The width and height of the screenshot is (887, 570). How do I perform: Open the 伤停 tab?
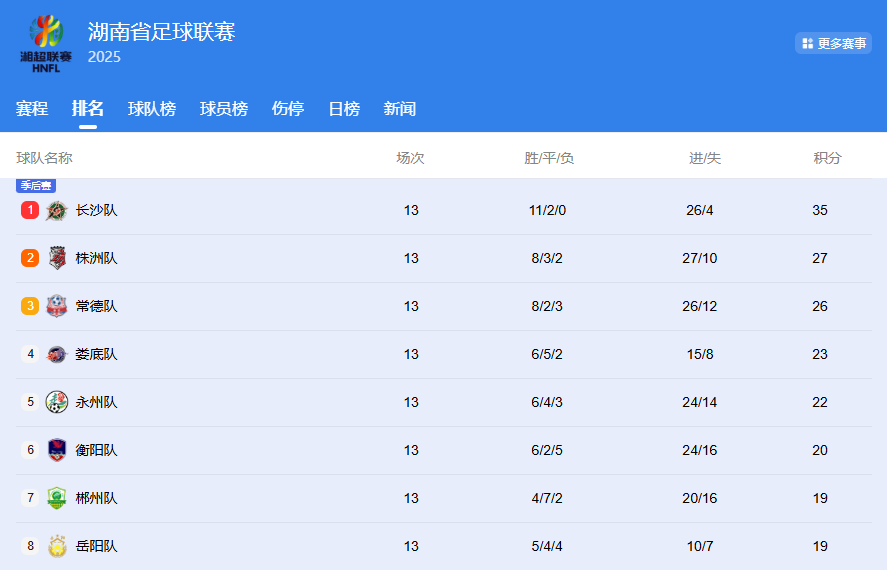pyautogui.click(x=288, y=109)
